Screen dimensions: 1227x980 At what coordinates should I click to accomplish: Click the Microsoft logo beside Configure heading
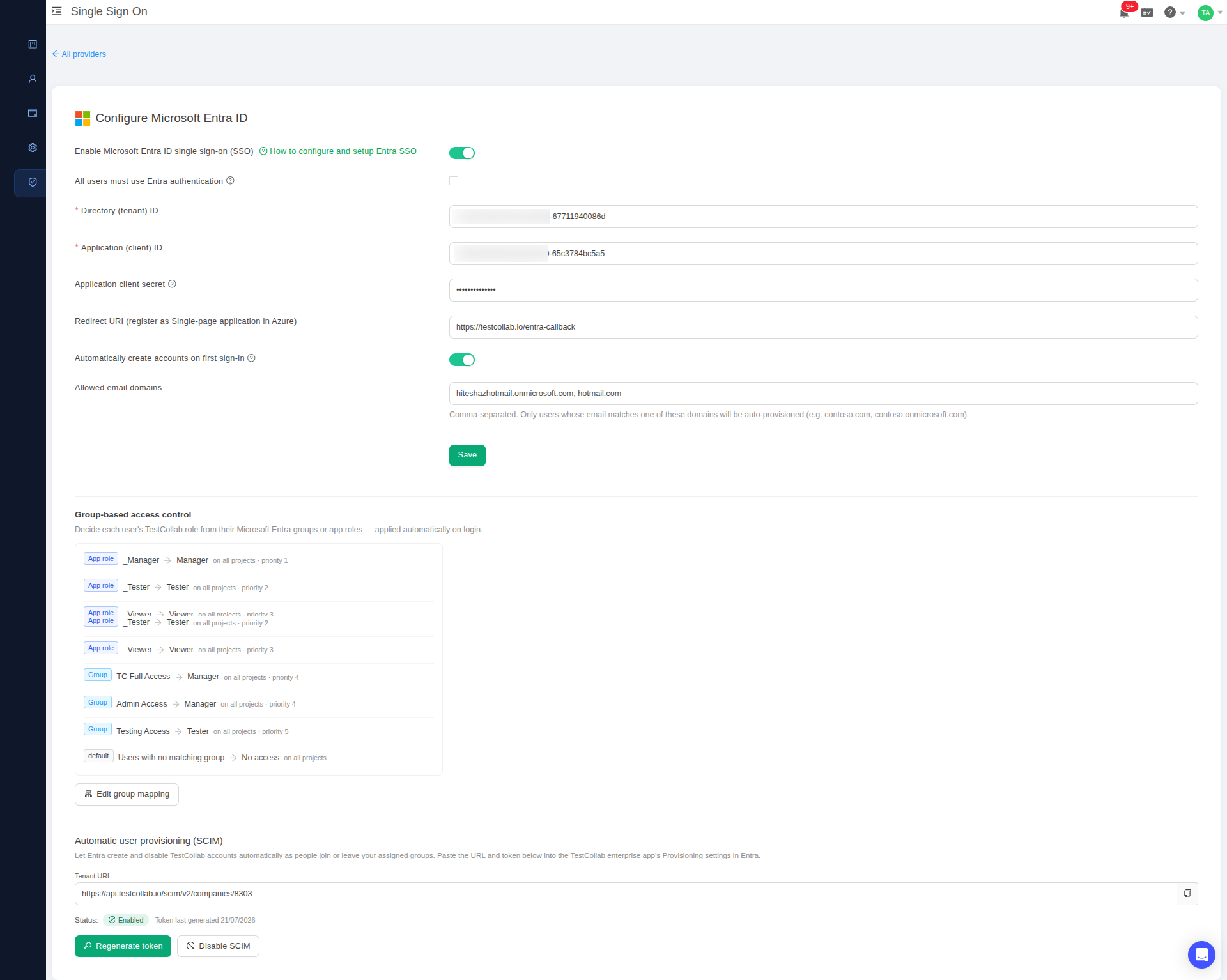(82, 118)
